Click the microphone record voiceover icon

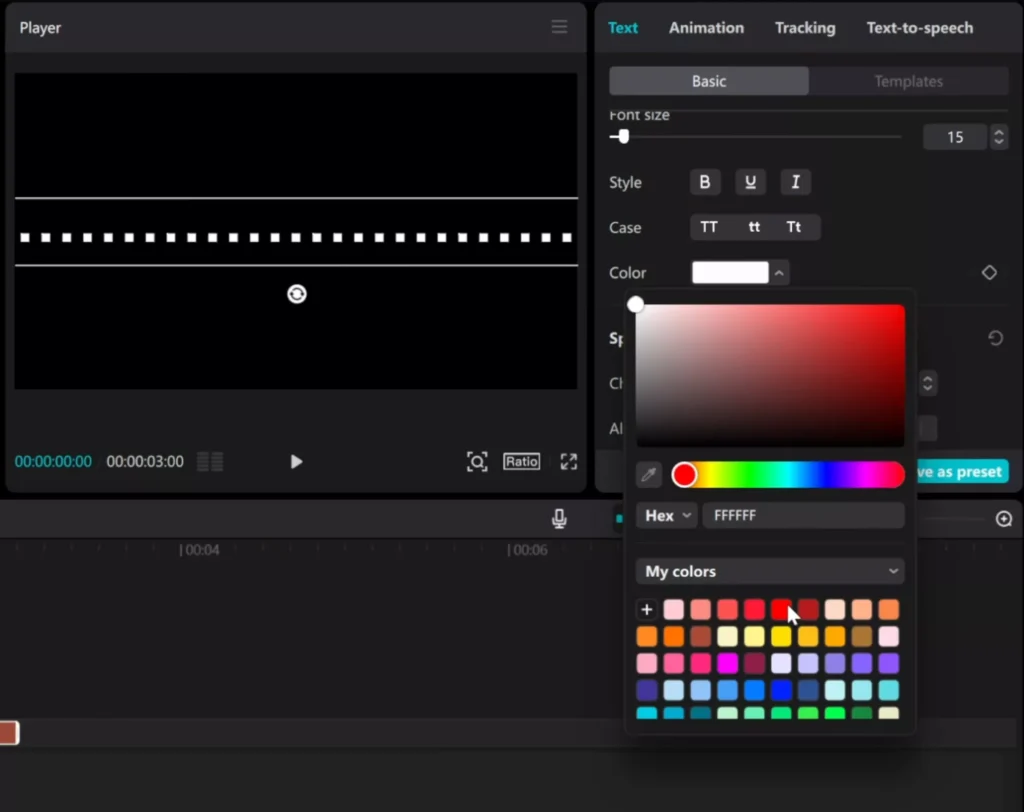click(559, 519)
